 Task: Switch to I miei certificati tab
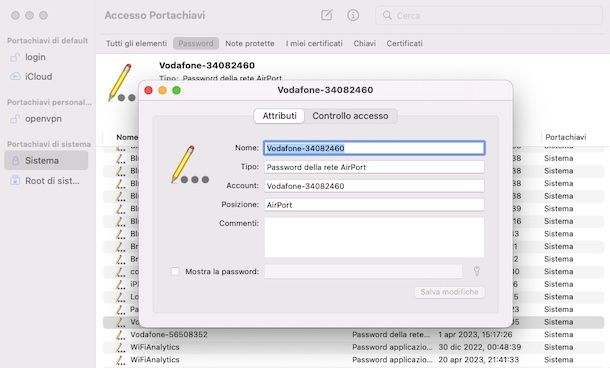pos(314,44)
